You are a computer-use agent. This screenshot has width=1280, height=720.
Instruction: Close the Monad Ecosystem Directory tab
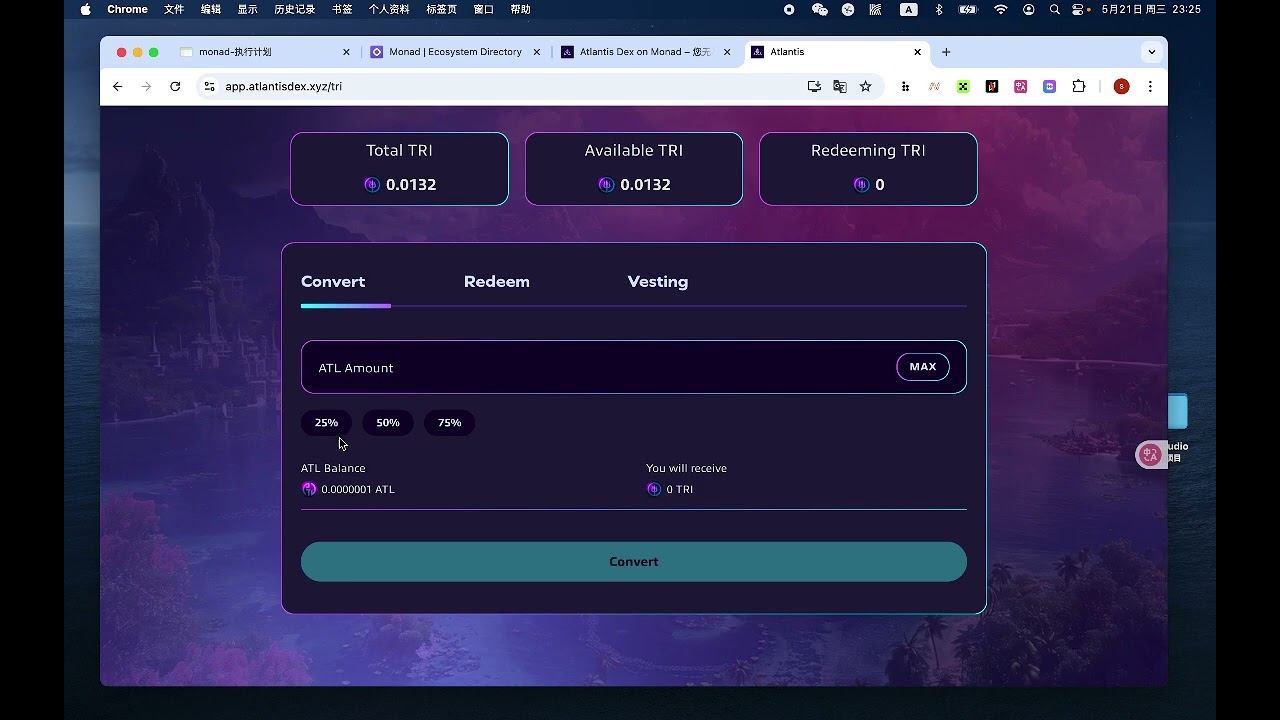pos(537,52)
